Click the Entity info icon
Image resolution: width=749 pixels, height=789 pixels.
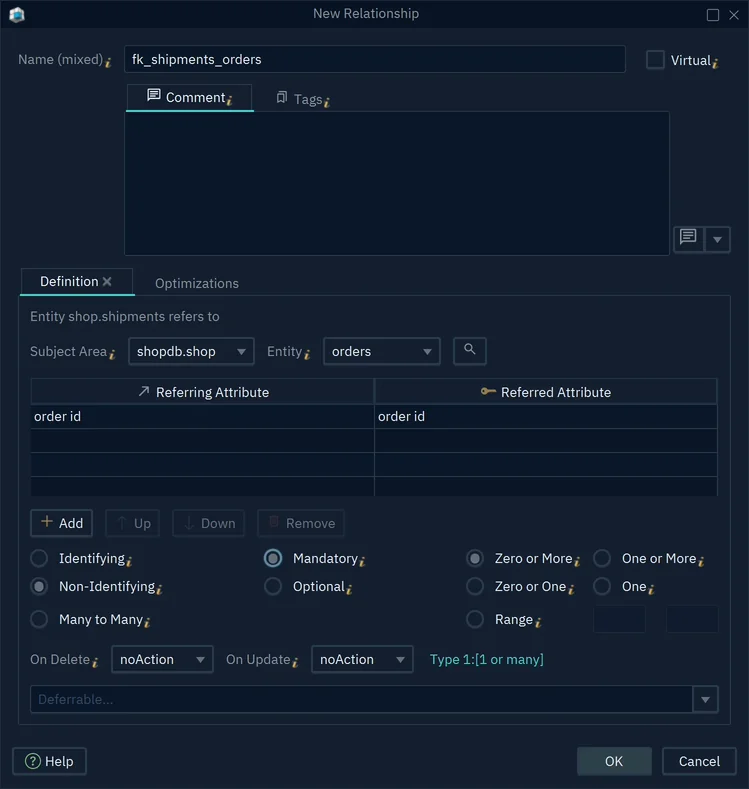coord(307,354)
